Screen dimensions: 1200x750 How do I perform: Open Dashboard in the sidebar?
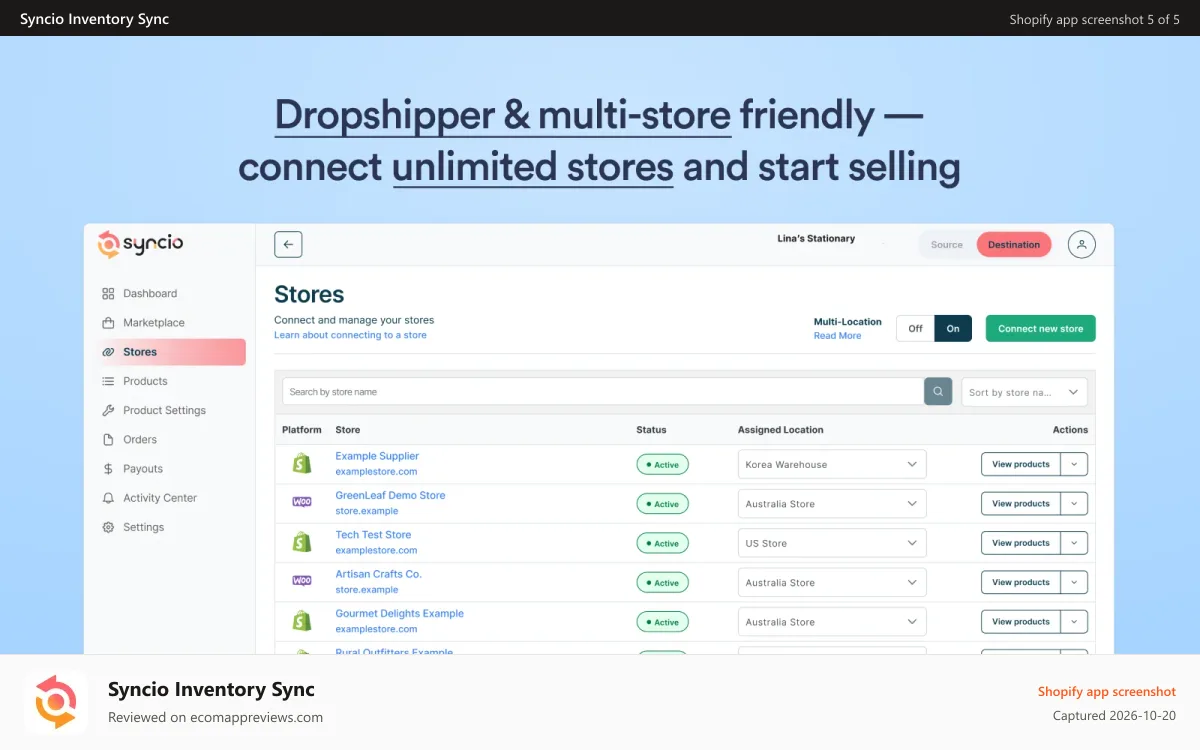[x=150, y=294]
